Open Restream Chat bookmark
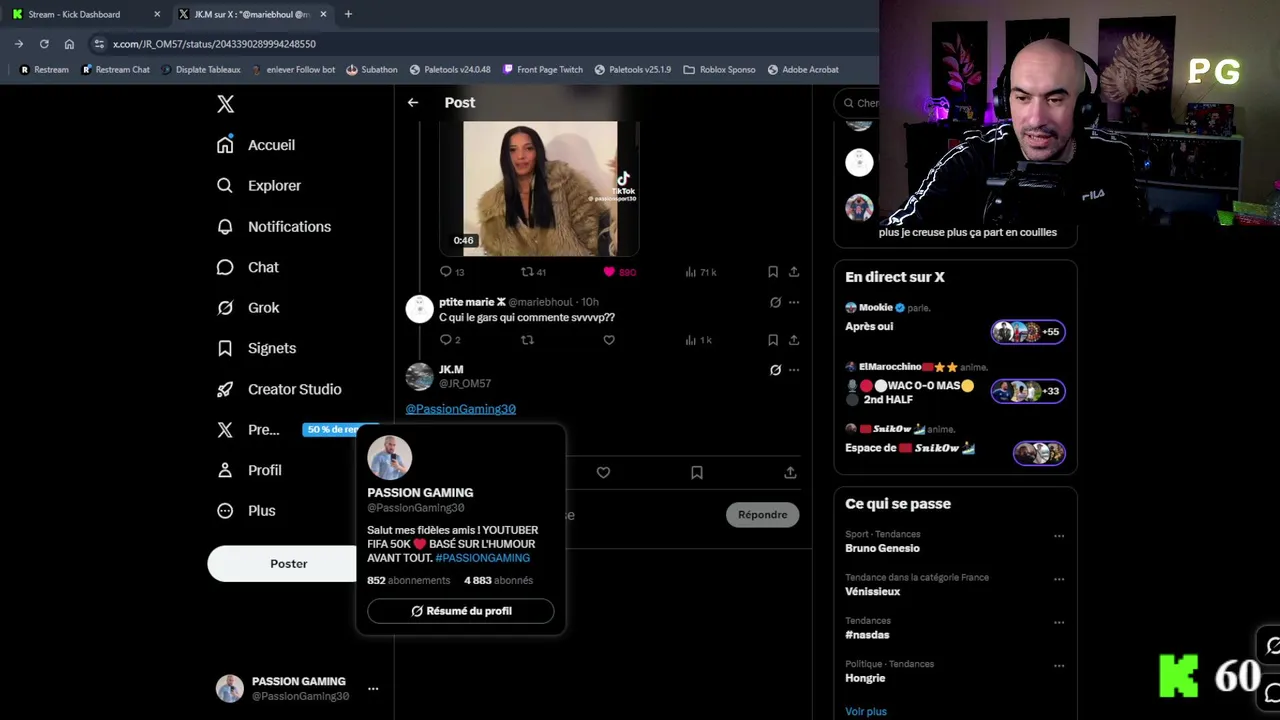This screenshot has width=1280, height=720. [x=115, y=70]
